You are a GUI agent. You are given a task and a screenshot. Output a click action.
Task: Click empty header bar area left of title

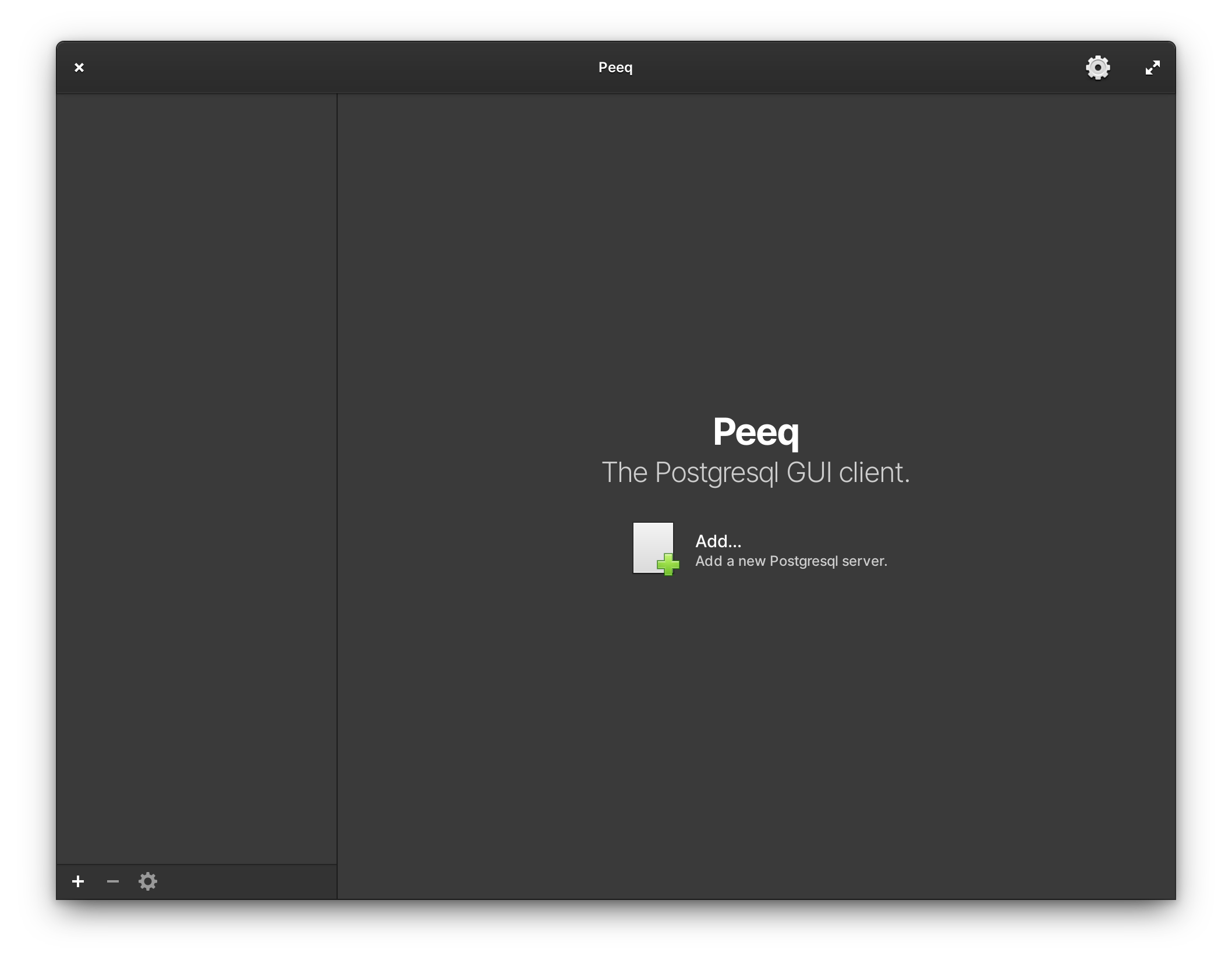pyautogui.click(x=338, y=68)
